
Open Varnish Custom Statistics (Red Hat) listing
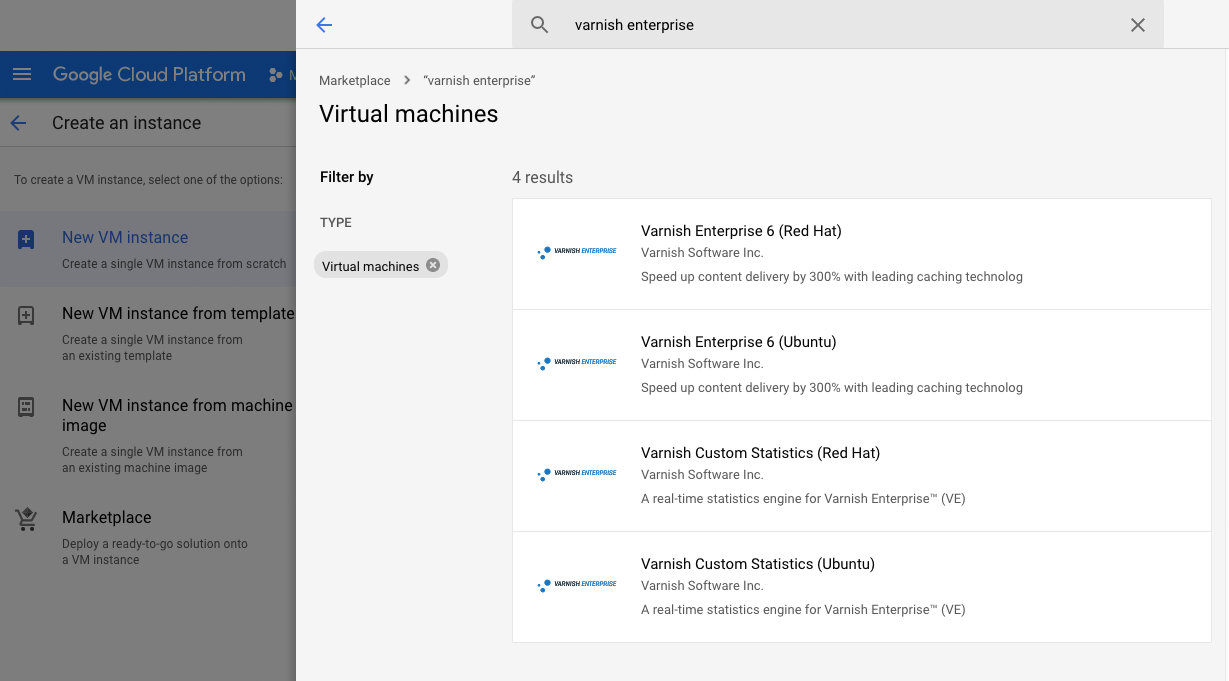(760, 452)
